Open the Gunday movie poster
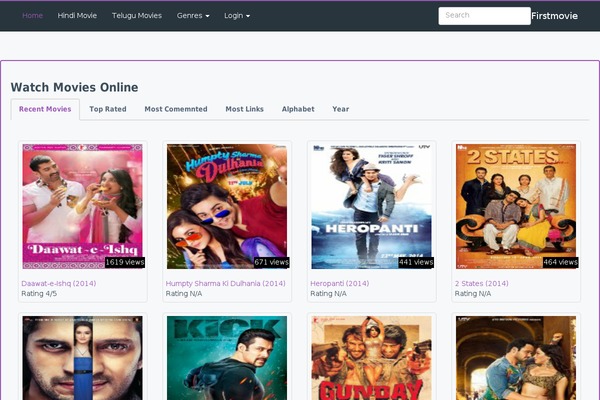 [x=372, y=358]
